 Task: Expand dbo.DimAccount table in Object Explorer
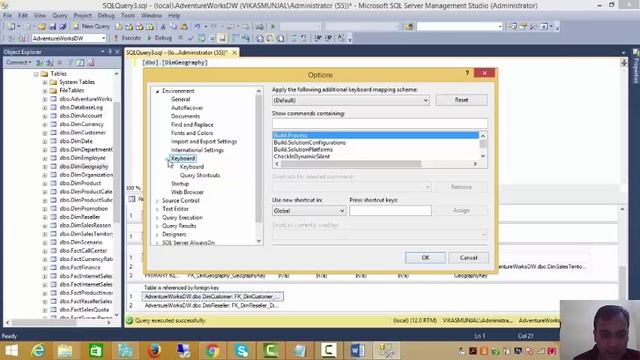44,116
